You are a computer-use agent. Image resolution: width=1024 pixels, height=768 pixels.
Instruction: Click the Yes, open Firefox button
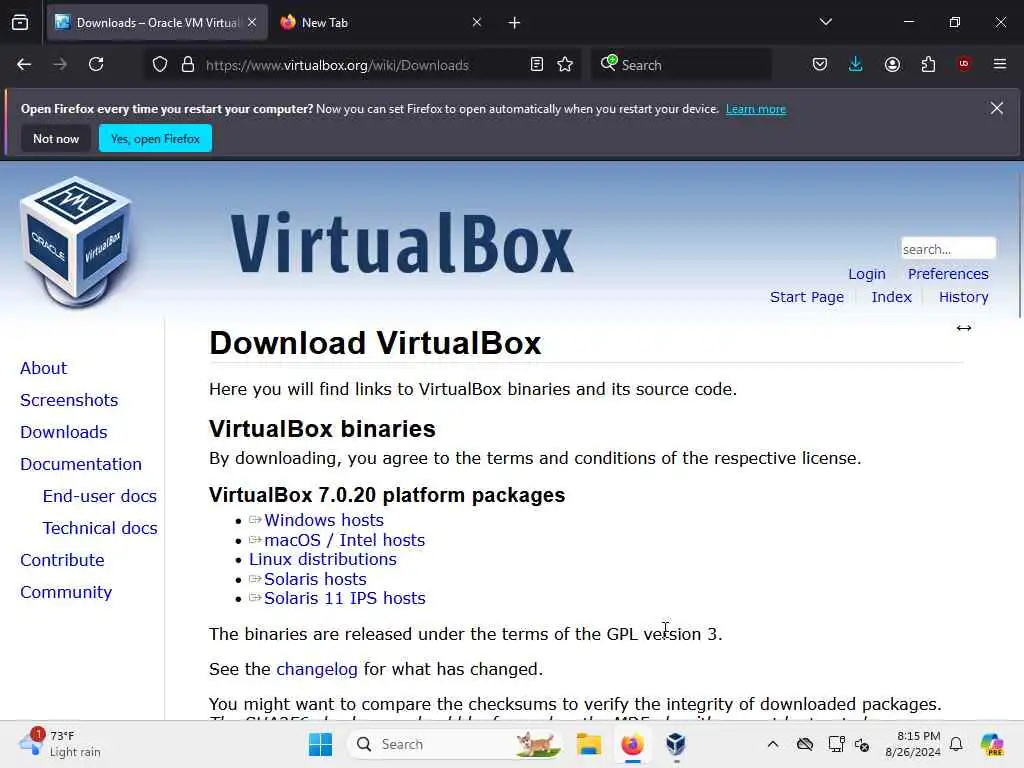[155, 139]
